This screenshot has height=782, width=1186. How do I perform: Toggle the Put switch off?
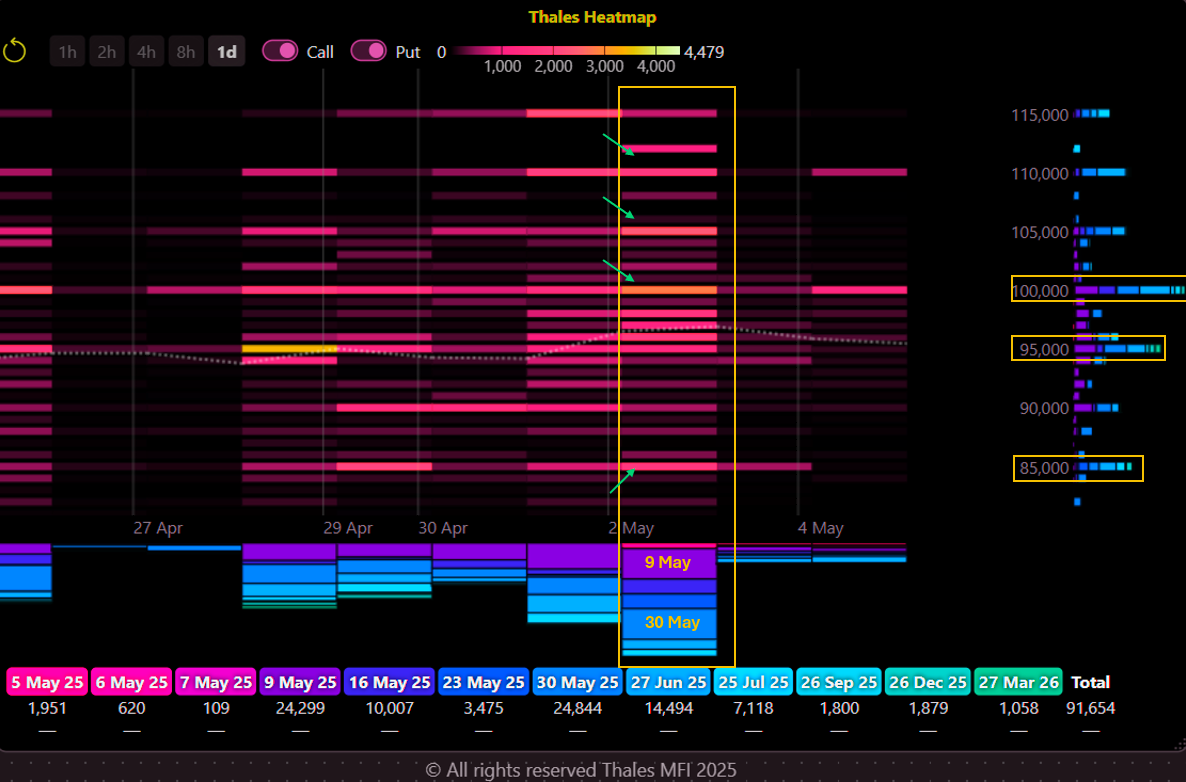[368, 51]
